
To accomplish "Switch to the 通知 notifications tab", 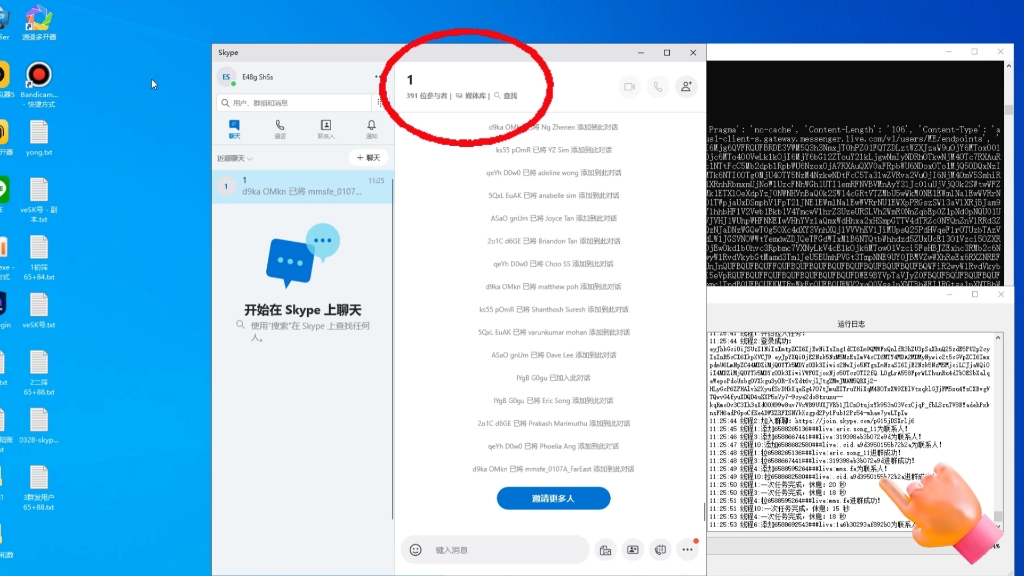I will pyautogui.click(x=372, y=129).
